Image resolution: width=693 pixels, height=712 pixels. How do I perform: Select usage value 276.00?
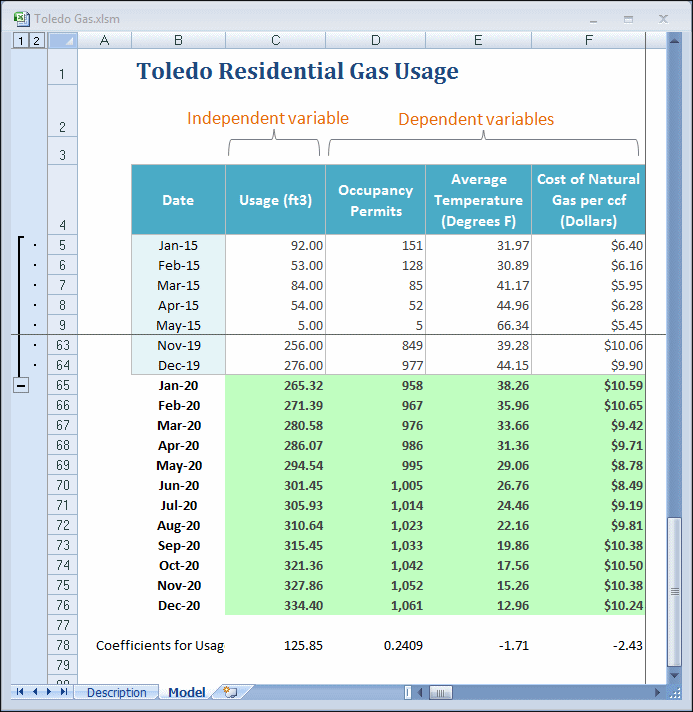click(276, 365)
